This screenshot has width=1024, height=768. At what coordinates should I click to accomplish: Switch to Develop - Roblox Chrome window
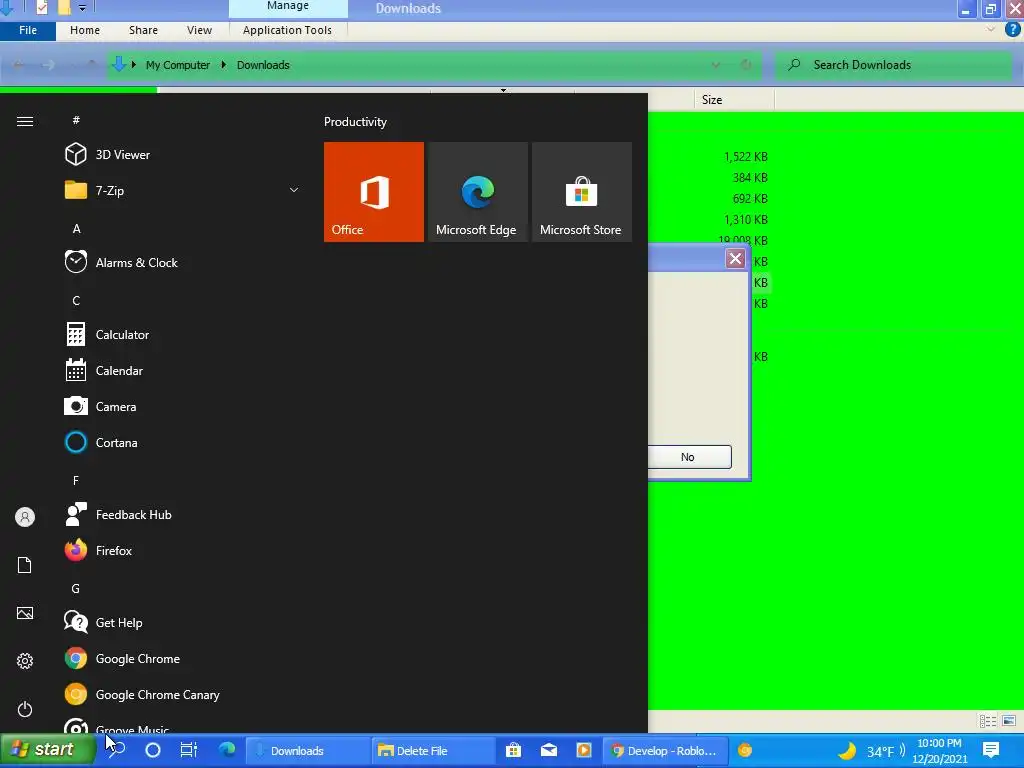(x=665, y=750)
